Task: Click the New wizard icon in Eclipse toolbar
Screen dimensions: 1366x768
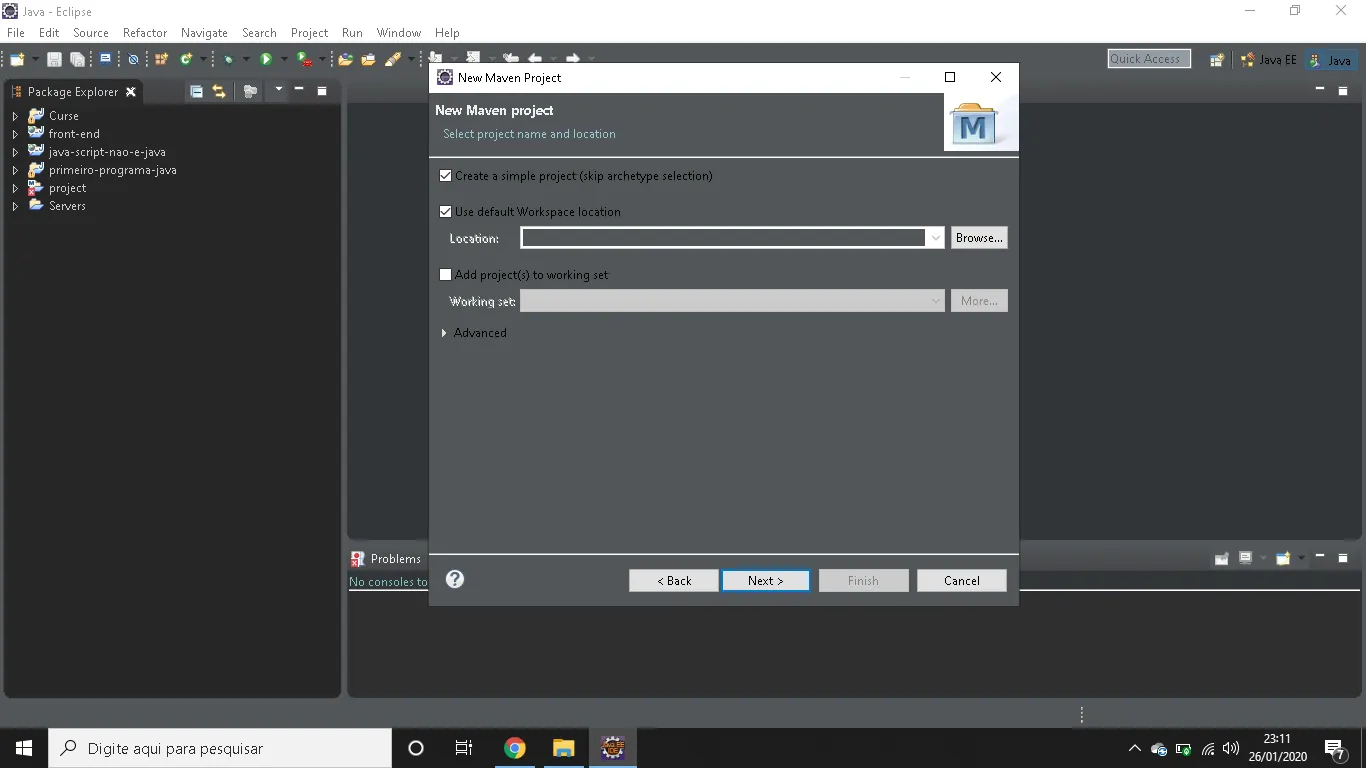Action: (16, 60)
